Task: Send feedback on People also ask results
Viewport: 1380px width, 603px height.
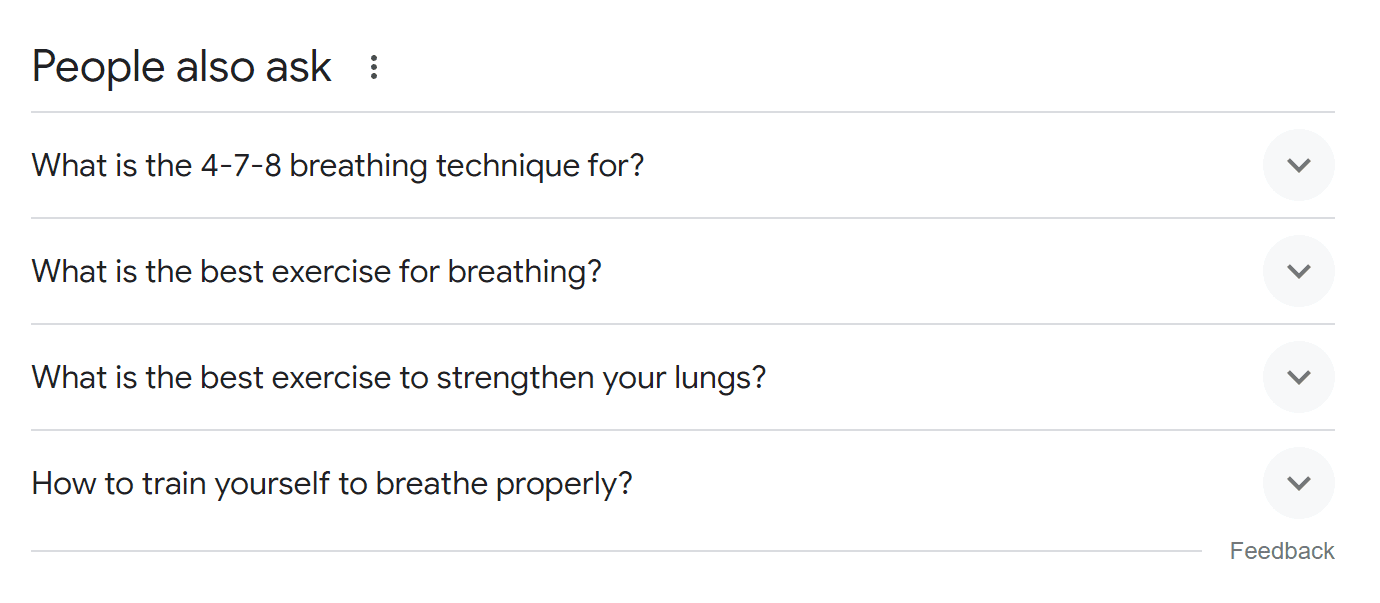Action: point(1281,551)
